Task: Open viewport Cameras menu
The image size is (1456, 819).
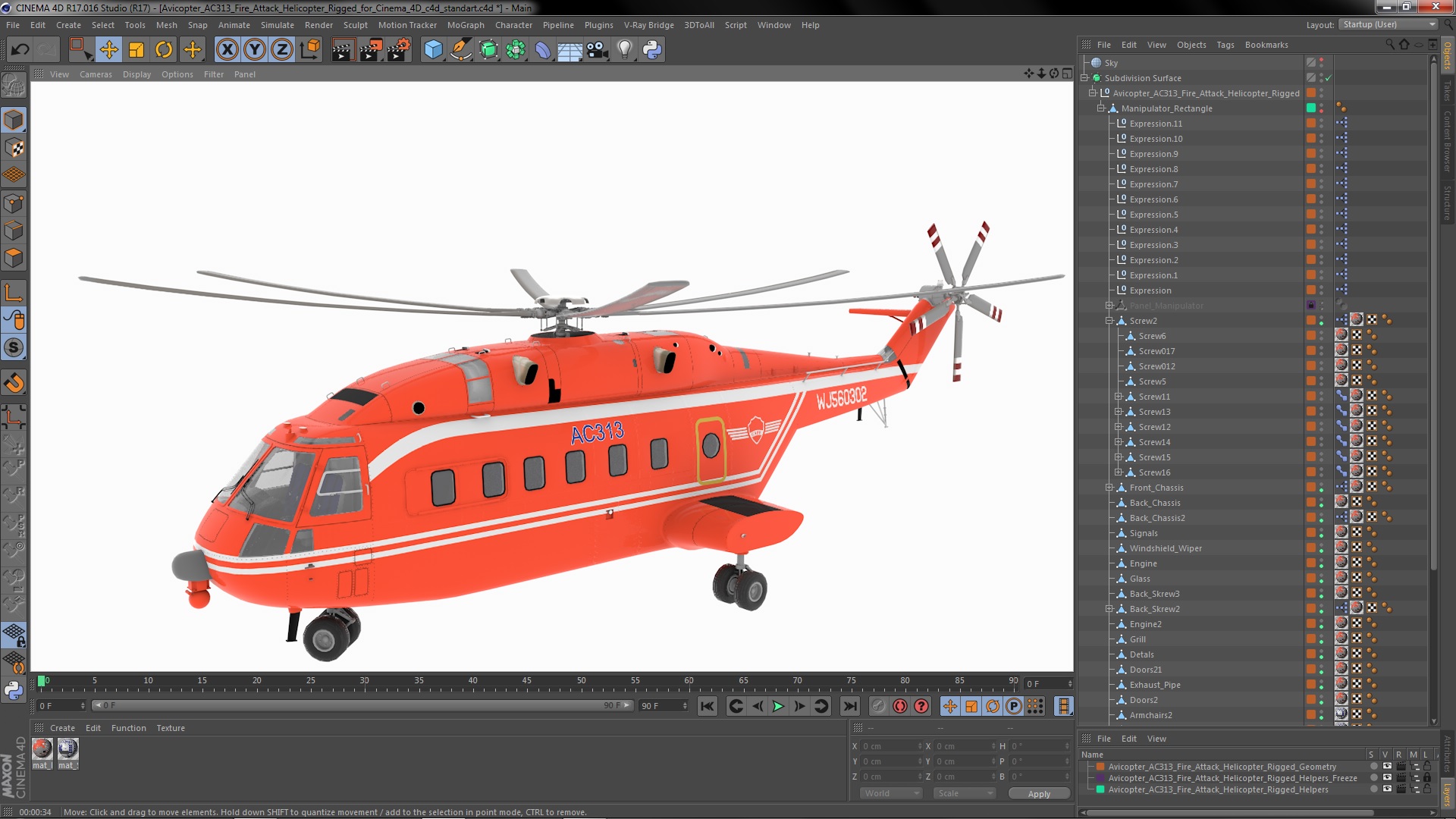Action: (96, 74)
